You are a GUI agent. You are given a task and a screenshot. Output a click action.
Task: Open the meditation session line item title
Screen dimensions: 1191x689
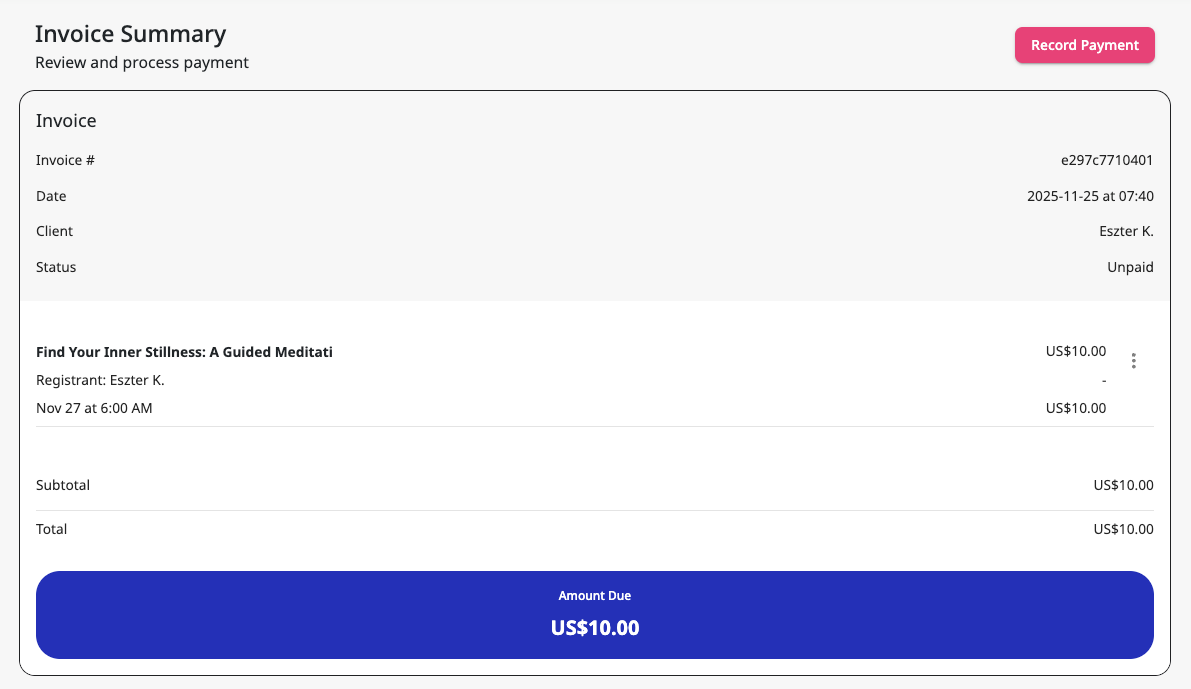[x=184, y=352]
